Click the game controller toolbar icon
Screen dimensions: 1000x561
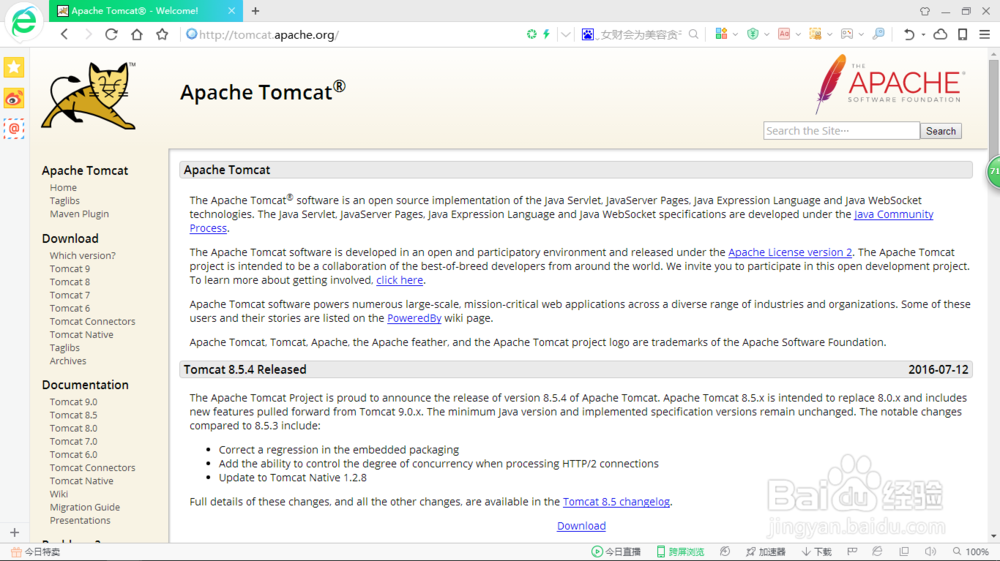[847, 34]
